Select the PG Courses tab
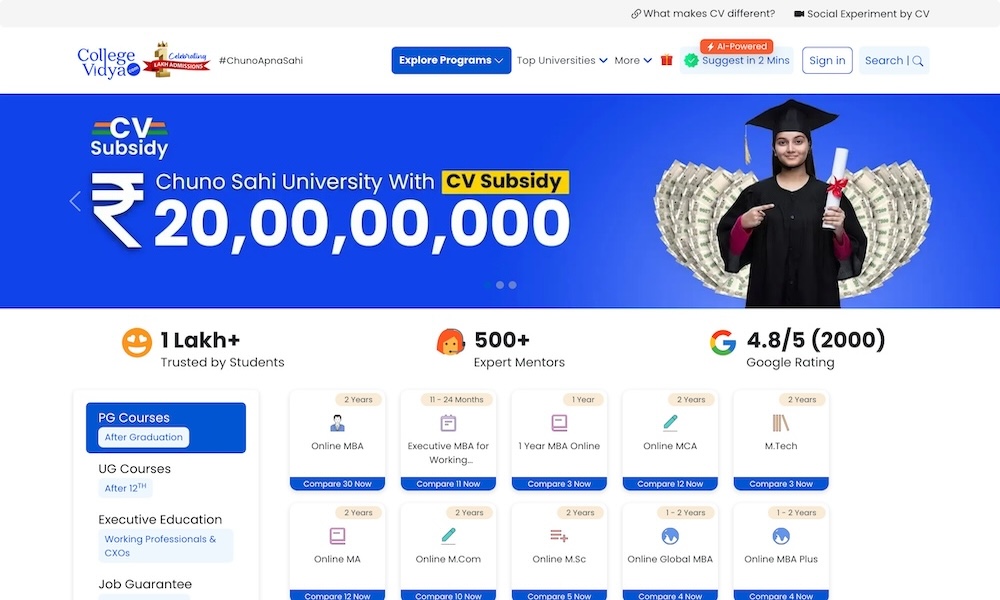 166,427
